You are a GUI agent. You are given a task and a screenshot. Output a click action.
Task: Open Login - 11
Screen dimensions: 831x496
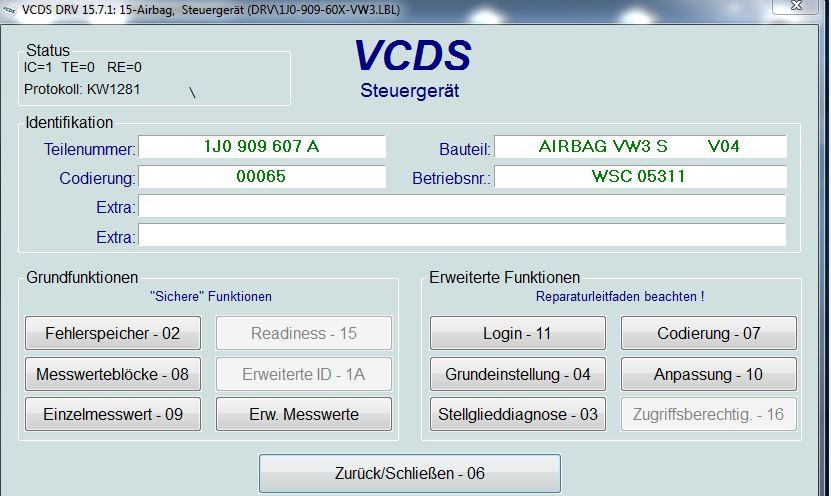(x=518, y=333)
